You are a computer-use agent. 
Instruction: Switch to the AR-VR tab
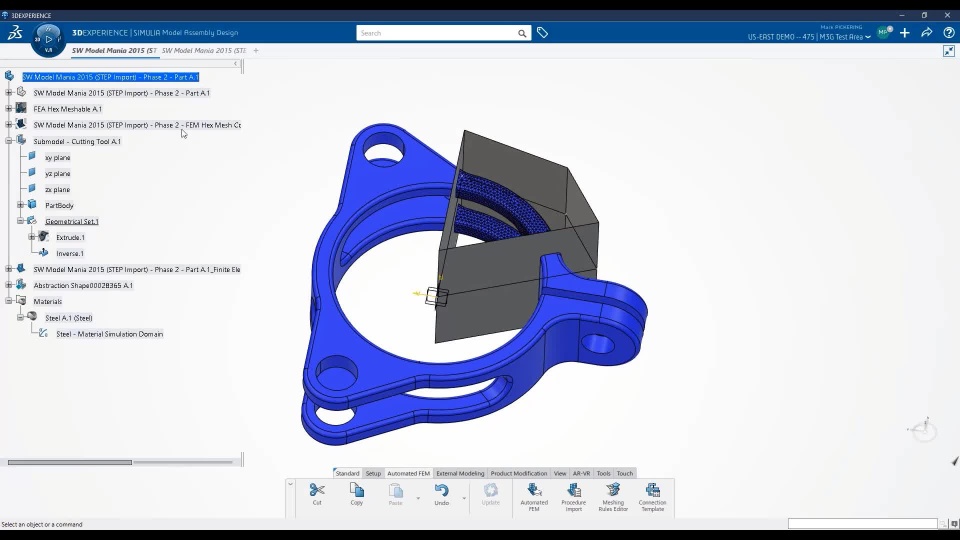coord(581,473)
